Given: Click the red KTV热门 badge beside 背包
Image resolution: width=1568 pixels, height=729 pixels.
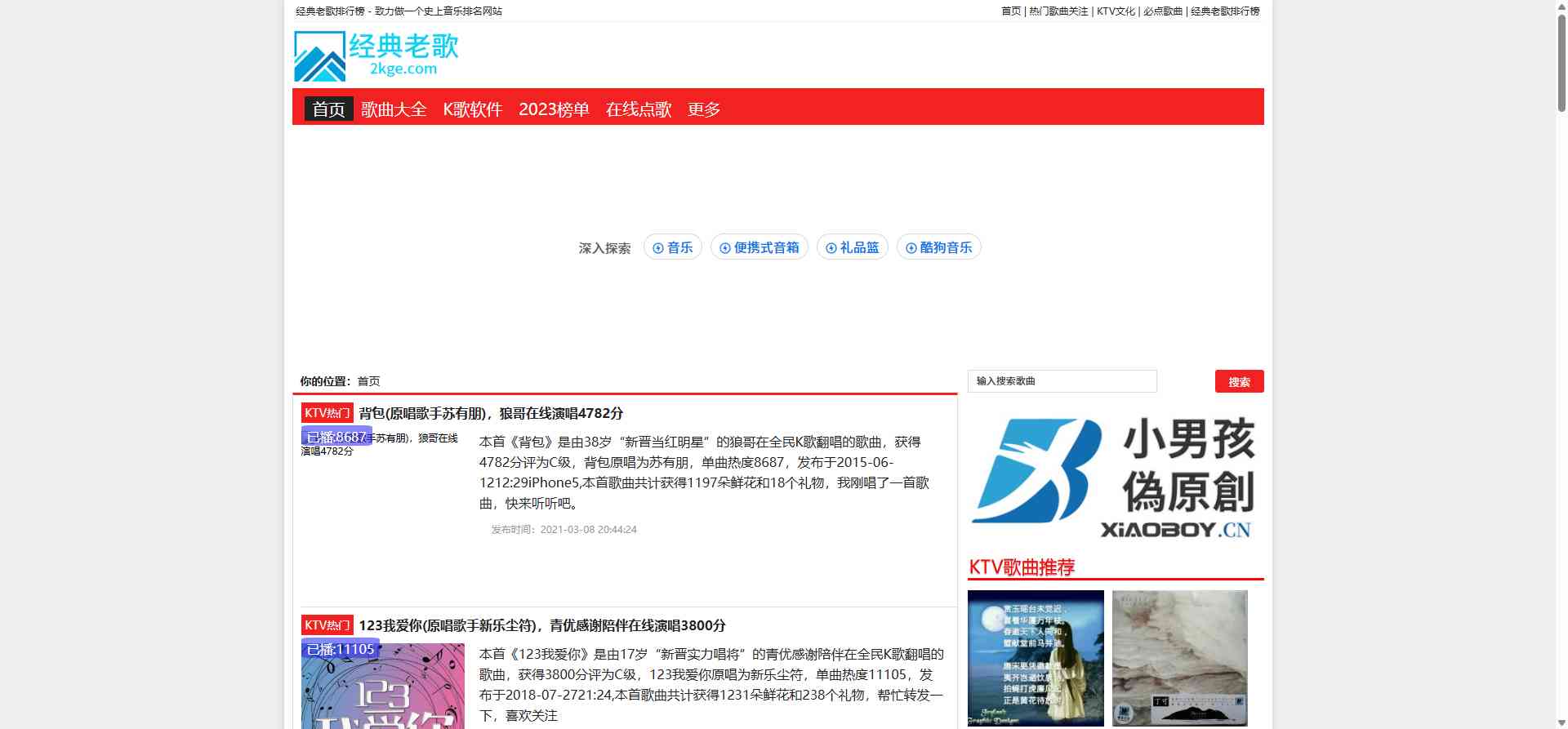Looking at the screenshot, I should coord(327,413).
